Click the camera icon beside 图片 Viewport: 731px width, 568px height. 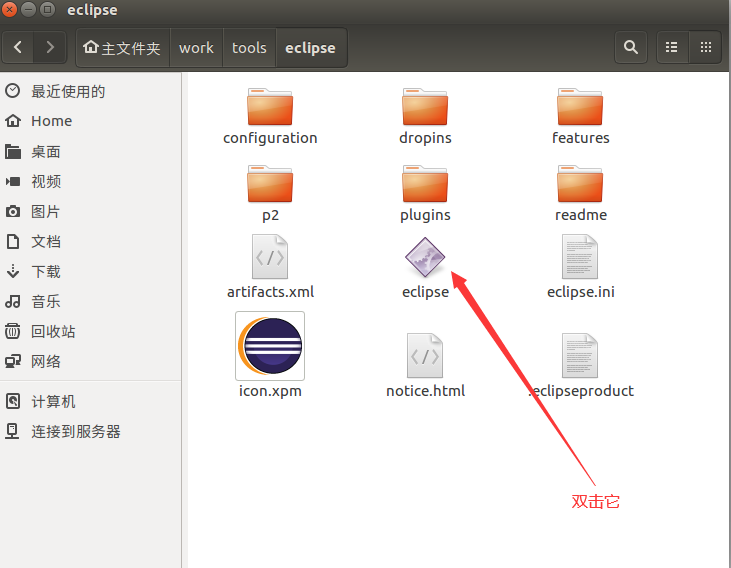tap(13, 212)
